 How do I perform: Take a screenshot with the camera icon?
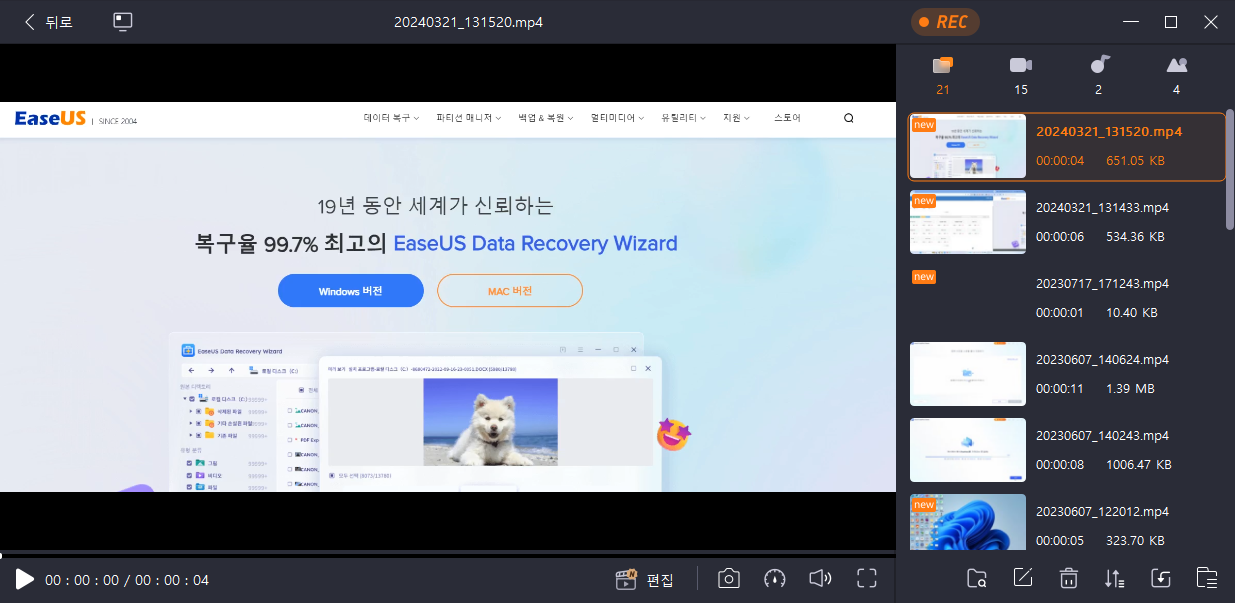click(729, 579)
